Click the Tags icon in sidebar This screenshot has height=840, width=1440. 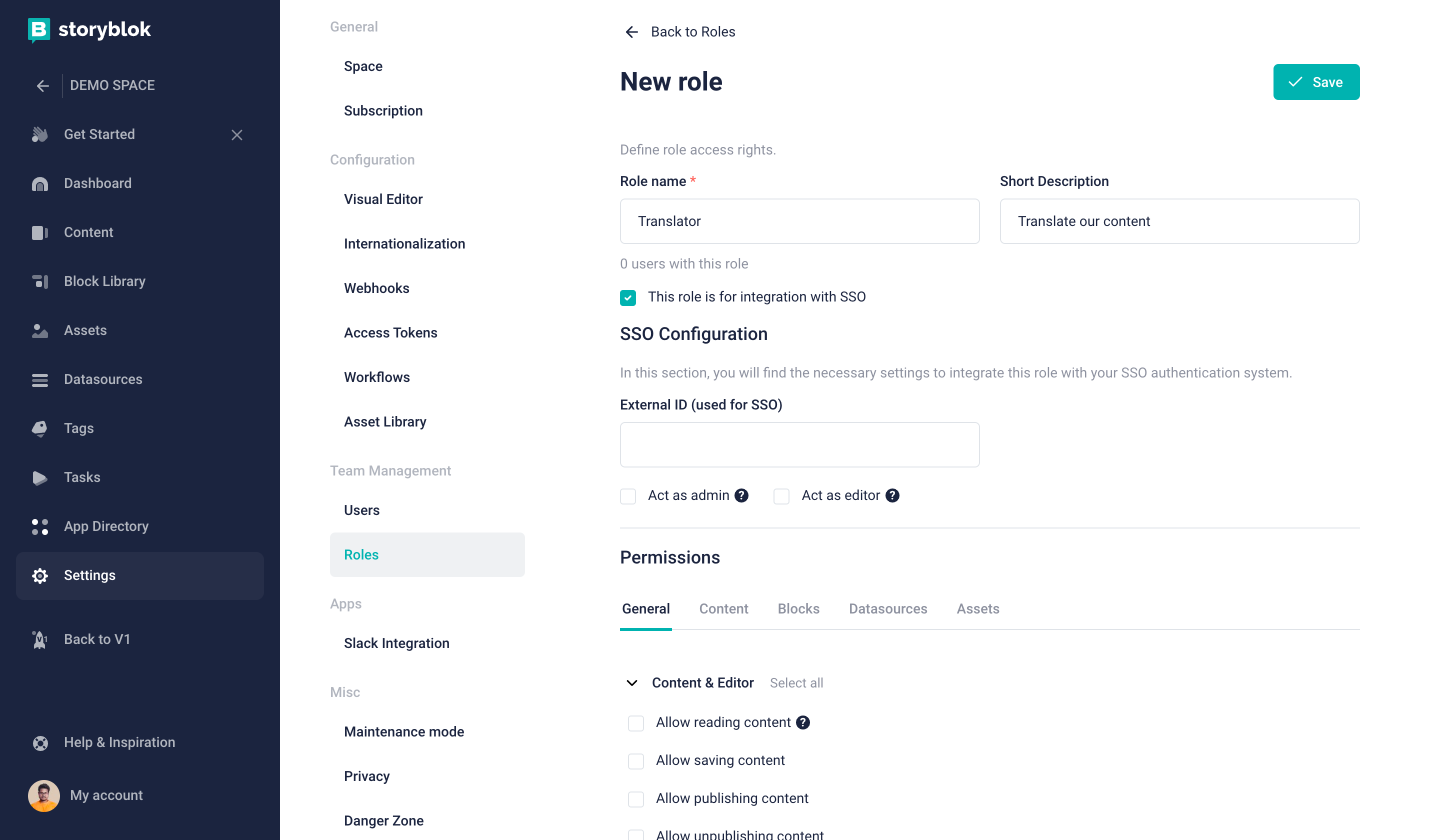[x=39, y=428]
